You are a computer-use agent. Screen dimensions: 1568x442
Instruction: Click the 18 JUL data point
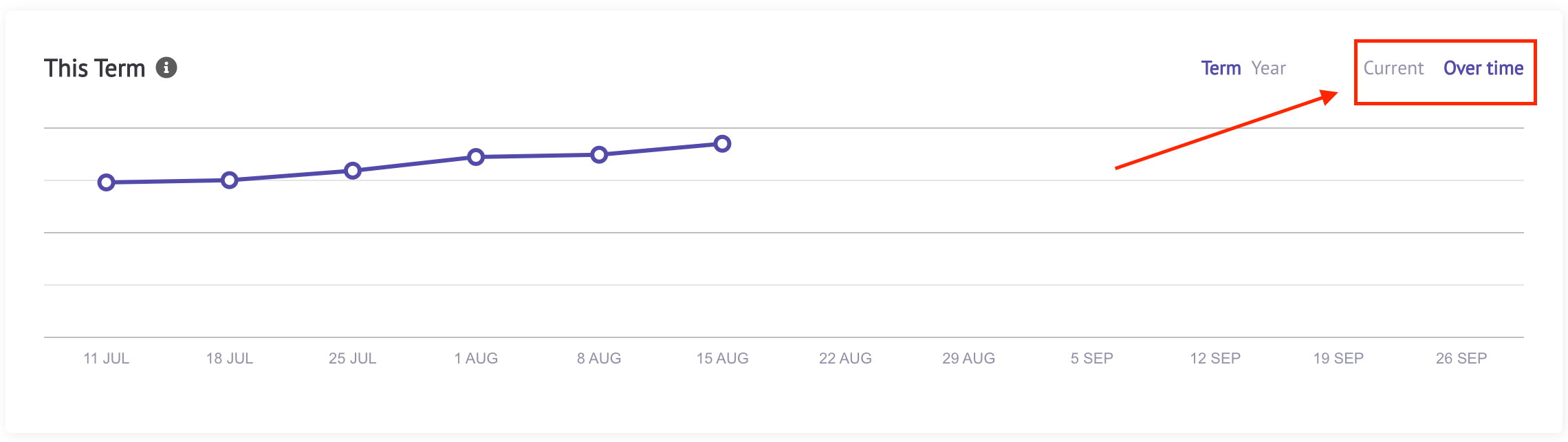click(230, 180)
